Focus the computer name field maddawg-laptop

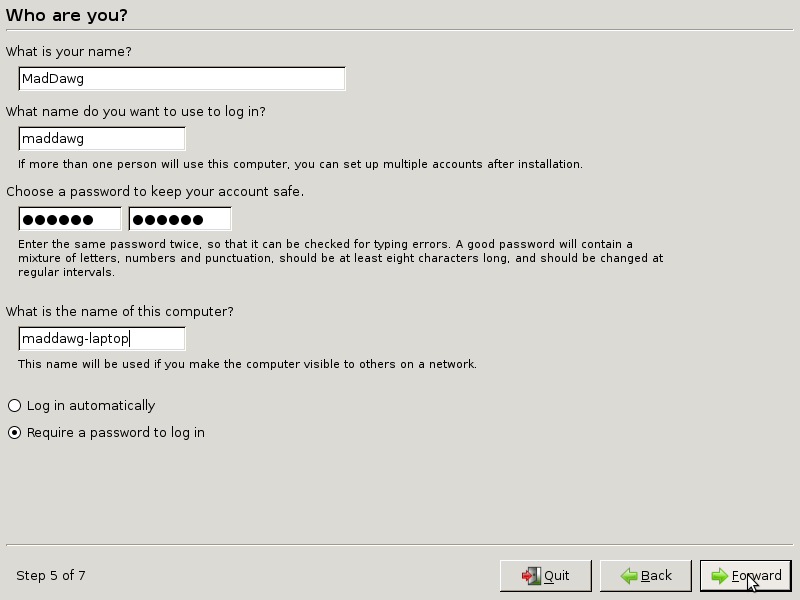pyautogui.click(x=101, y=339)
